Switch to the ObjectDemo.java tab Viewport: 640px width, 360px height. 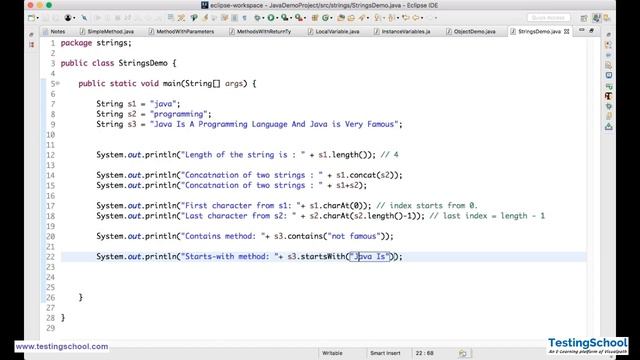click(x=471, y=31)
